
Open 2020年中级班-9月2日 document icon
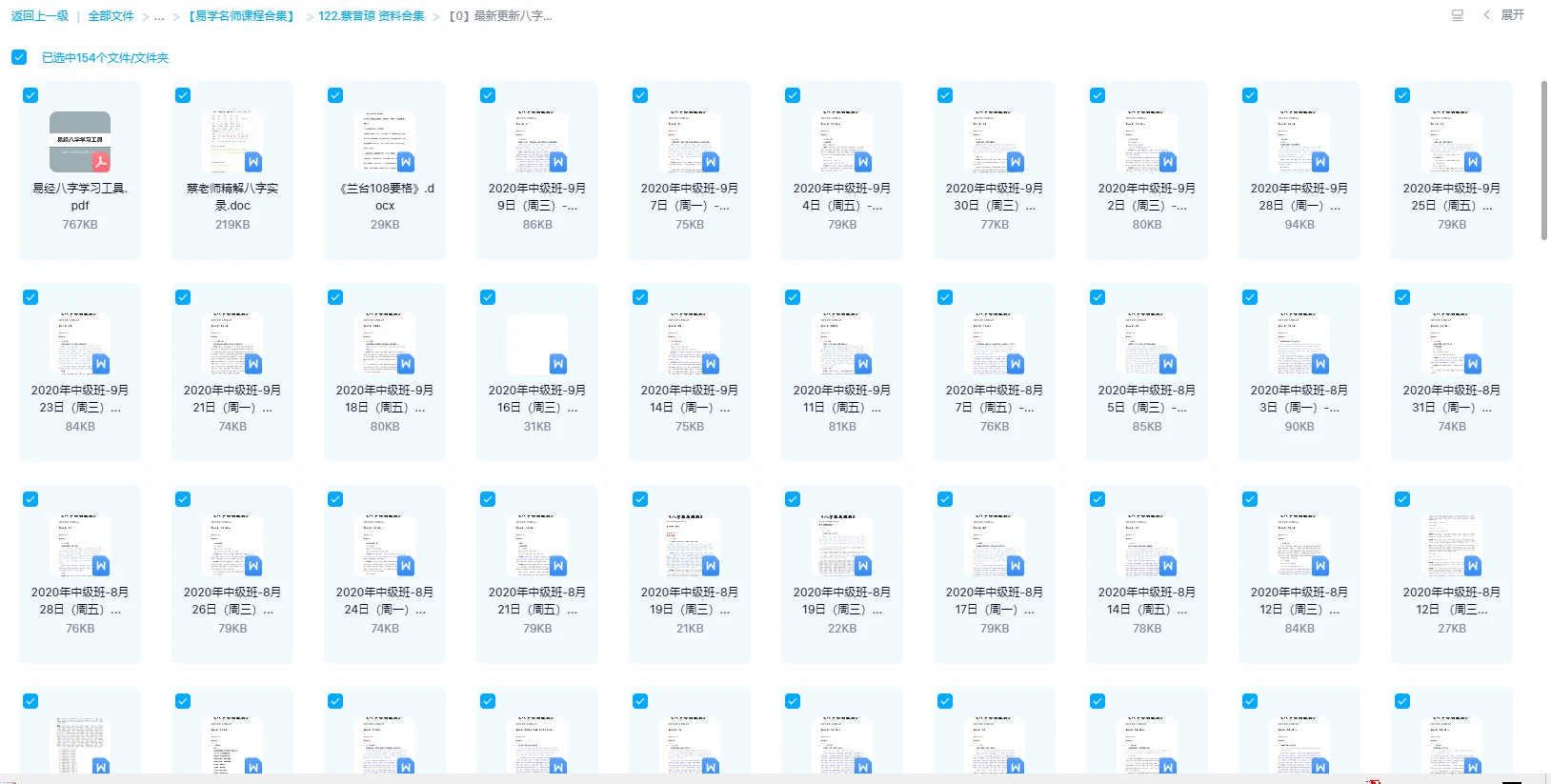[x=1147, y=142]
